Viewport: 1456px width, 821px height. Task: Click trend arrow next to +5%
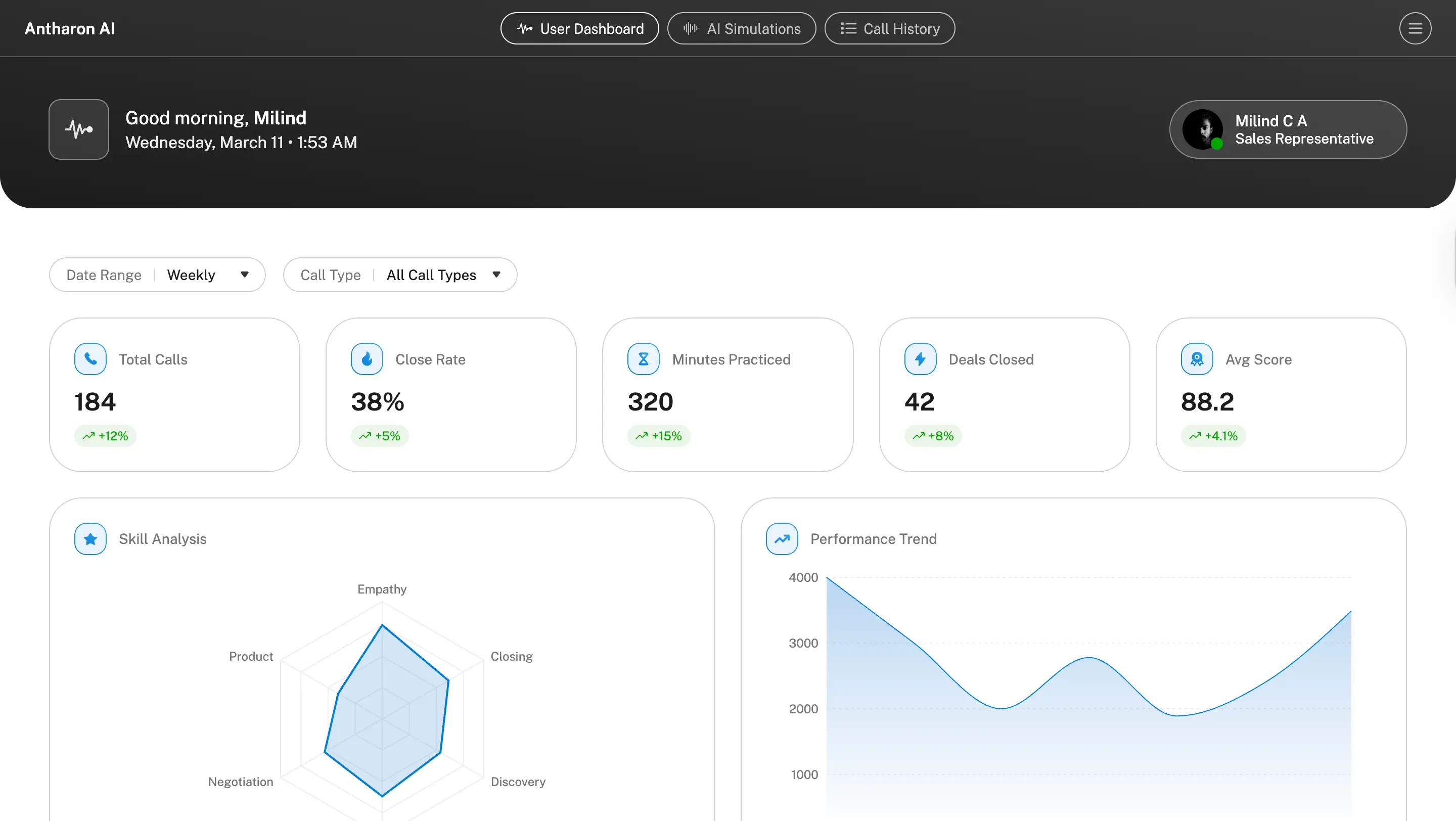click(365, 436)
